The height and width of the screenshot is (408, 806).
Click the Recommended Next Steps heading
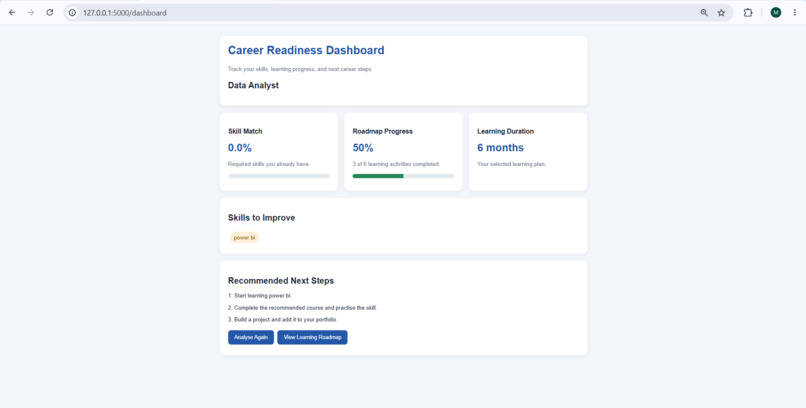click(x=281, y=281)
